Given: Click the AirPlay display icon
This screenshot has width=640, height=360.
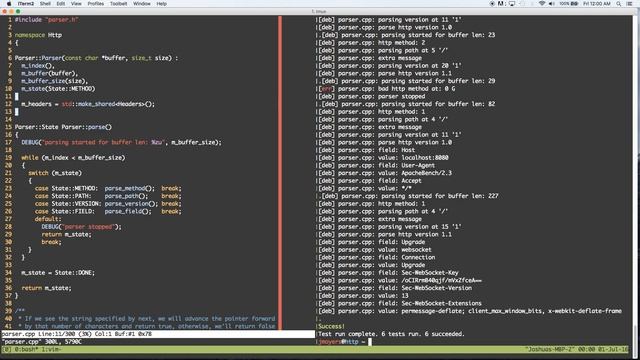Looking at the screenshot, I should click(x=512, y=4).
